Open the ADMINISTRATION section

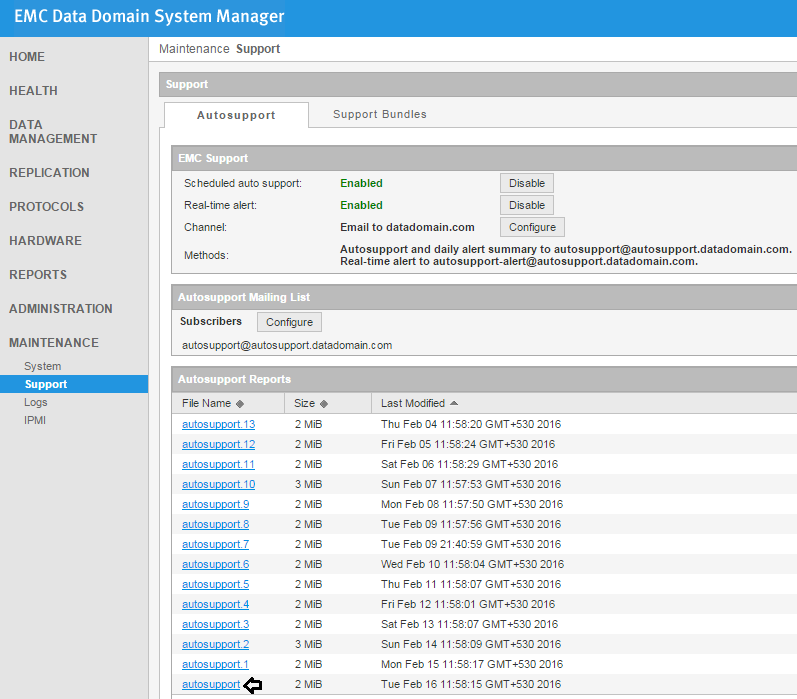(61, 309)
